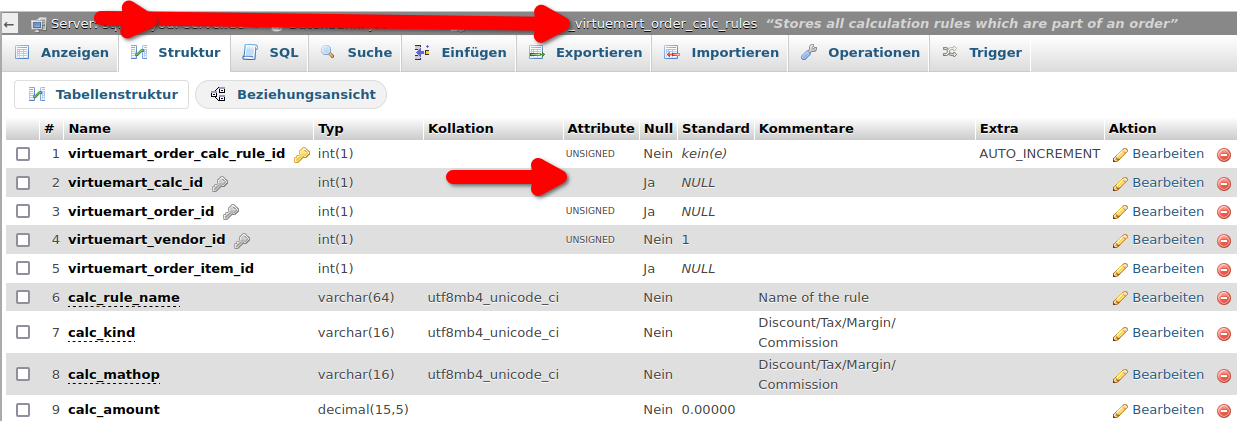
Task: Tick the checkbox for virtuemart_order_calc_rule_id
Action: tap(23, 154)
